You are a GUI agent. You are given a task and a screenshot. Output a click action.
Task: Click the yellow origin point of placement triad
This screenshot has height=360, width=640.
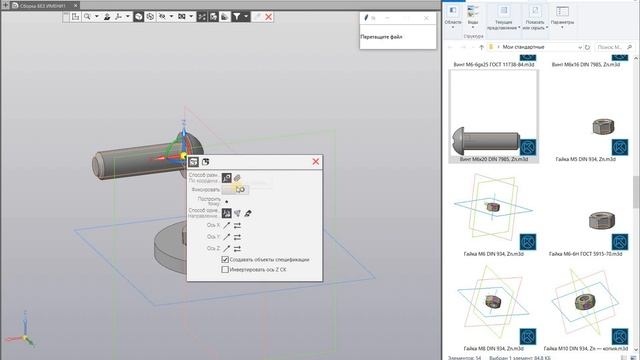[x=183, y=156]
